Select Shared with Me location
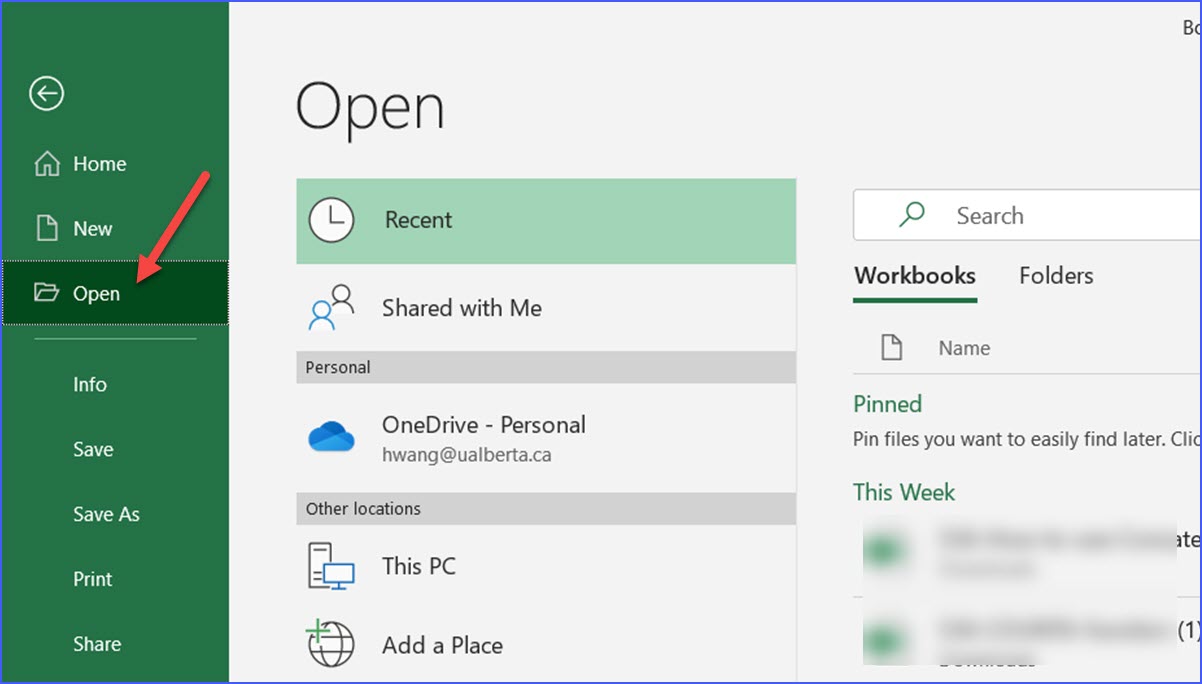 546,308
